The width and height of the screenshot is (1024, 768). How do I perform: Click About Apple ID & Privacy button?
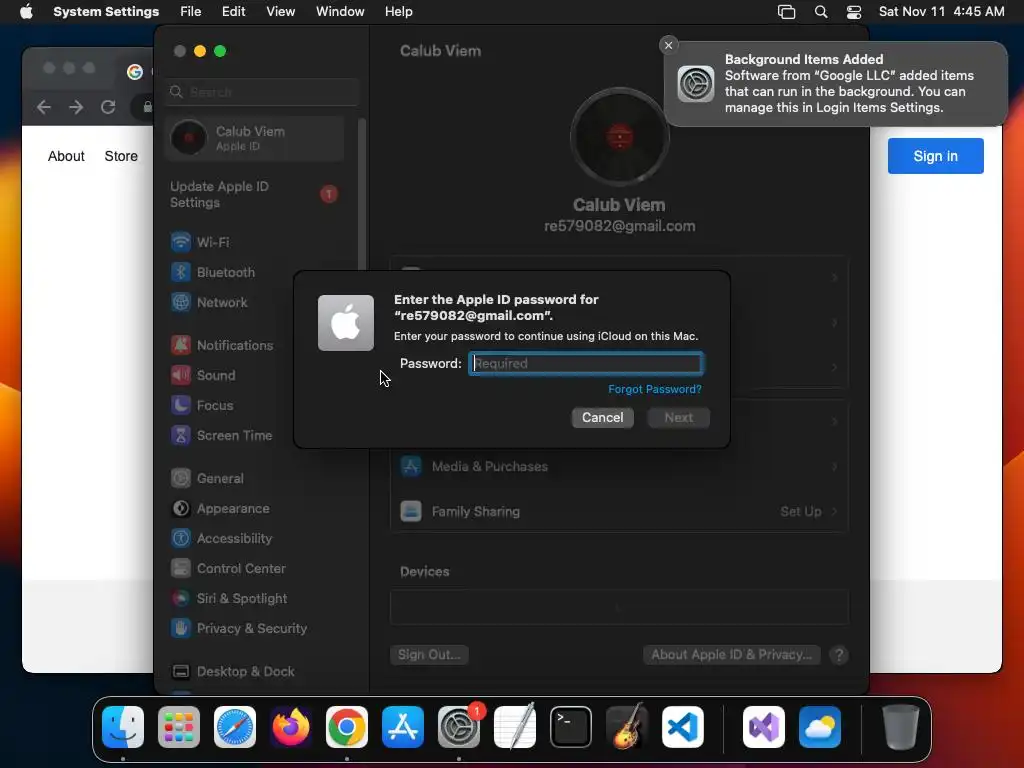[x=731, y=655]
